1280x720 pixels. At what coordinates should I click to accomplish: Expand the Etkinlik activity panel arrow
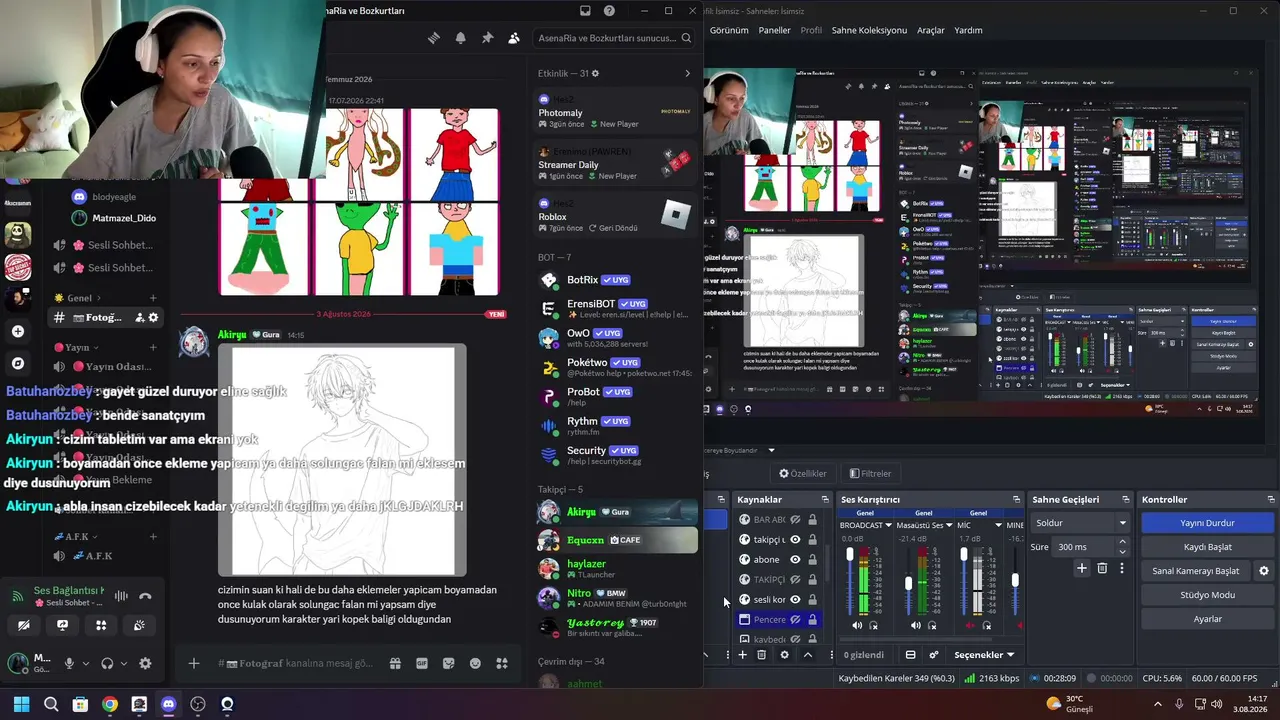[x=687, y=73]
